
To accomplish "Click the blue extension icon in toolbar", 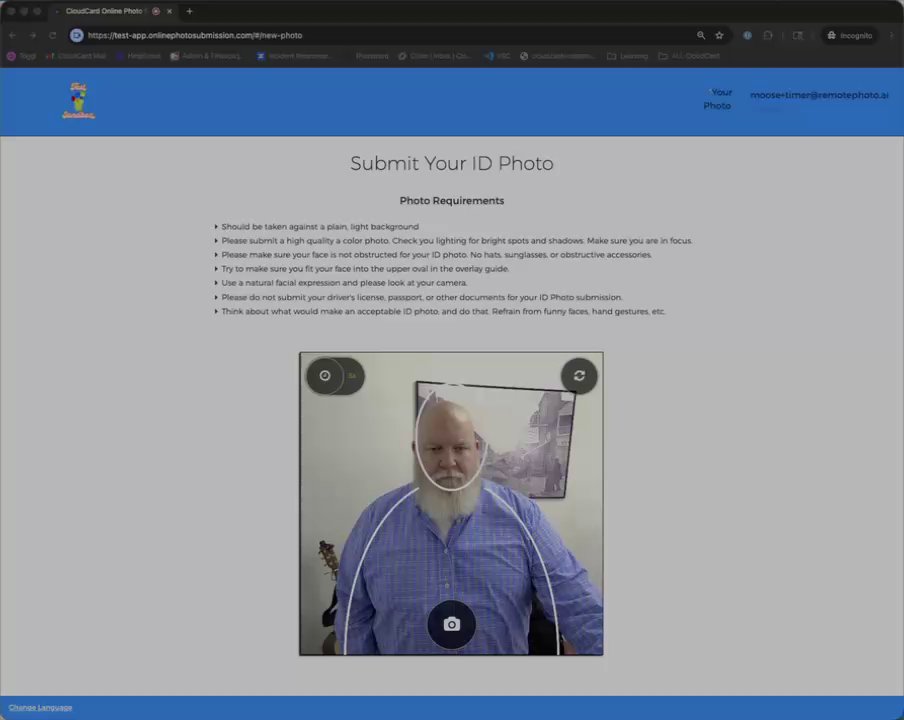I will (x=747, y=35).
